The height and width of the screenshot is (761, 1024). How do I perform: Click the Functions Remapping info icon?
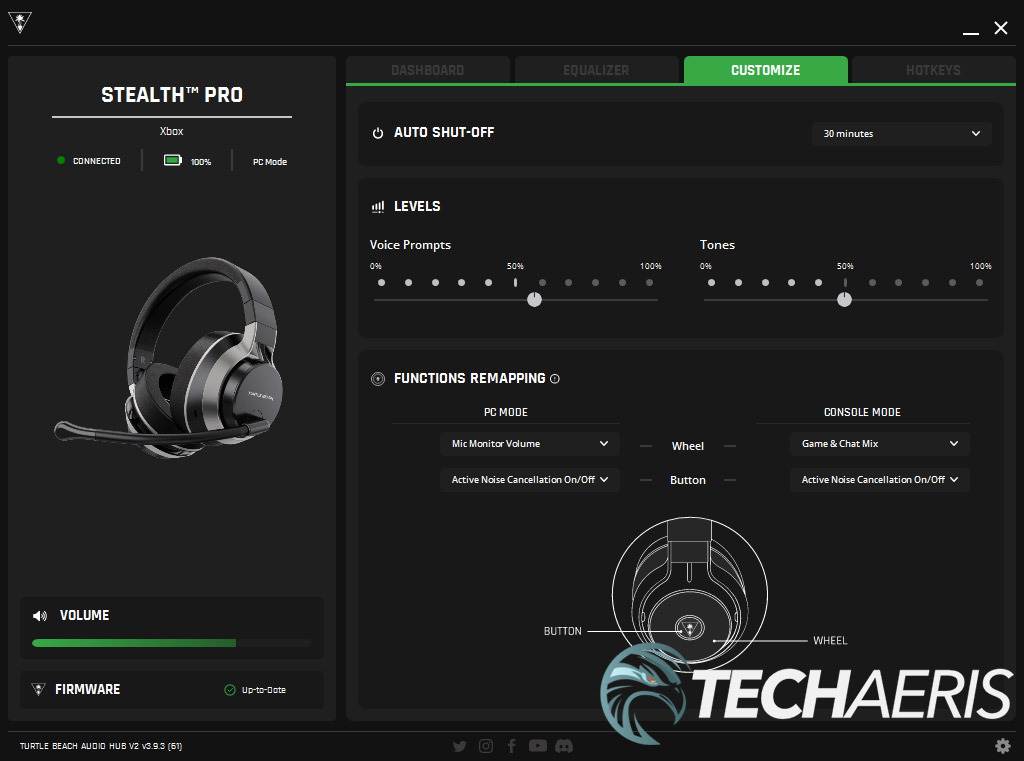pyautogui.click(x=555, y=379)
